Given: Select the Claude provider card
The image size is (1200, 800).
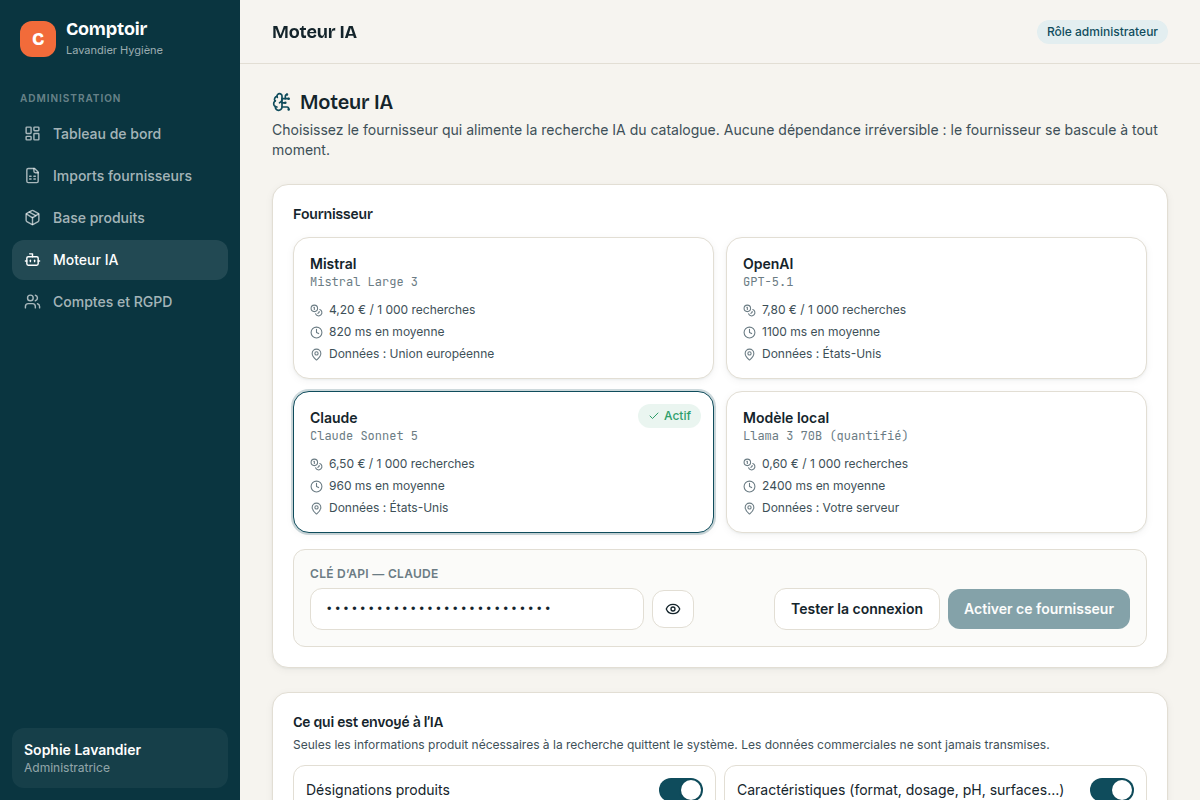Looking at the screenshot, I should coord(503,462).
